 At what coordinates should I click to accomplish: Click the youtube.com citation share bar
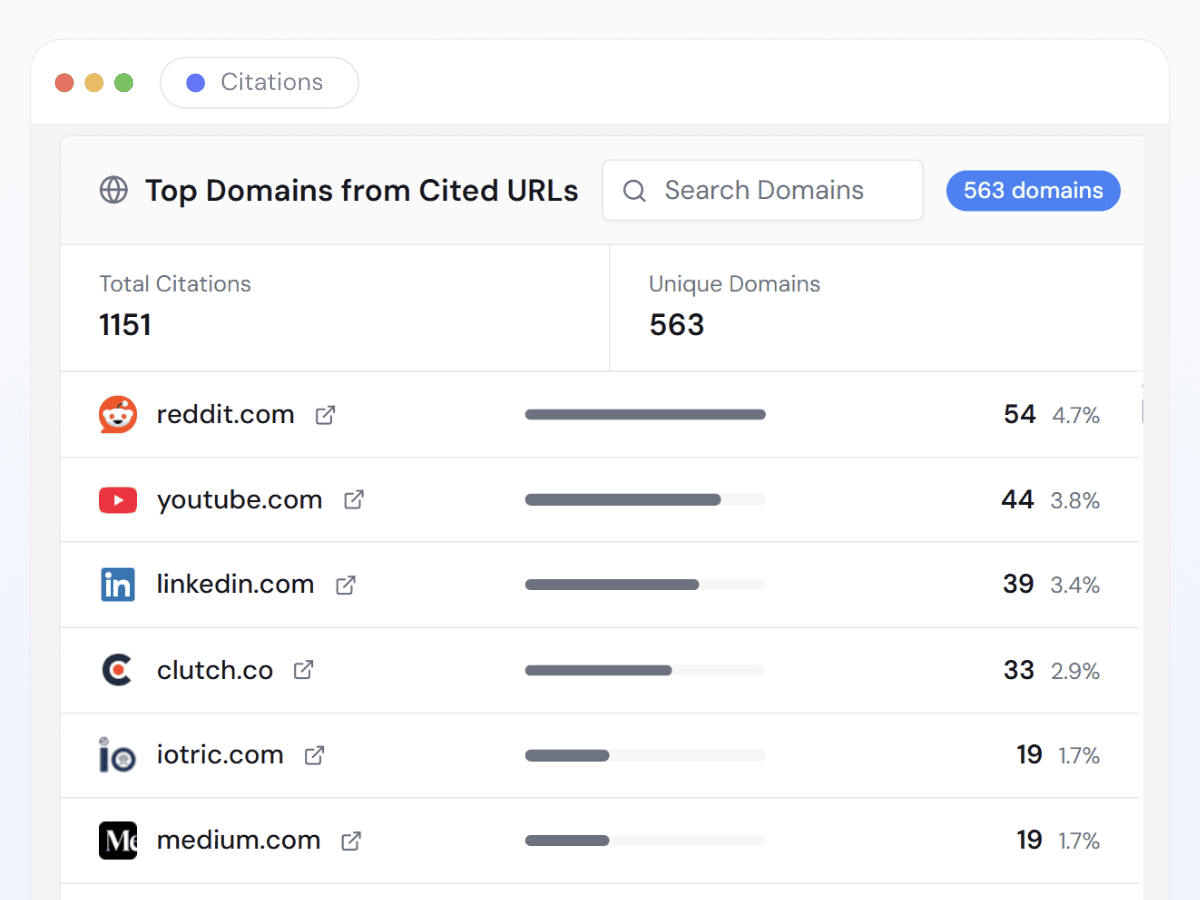click(645, 499)
